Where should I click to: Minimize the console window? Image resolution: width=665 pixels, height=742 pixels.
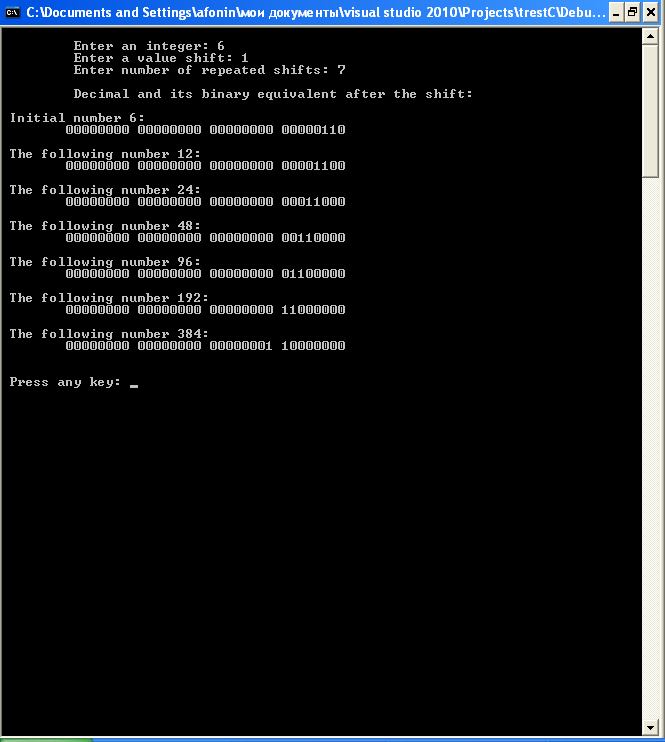point(616,12)
